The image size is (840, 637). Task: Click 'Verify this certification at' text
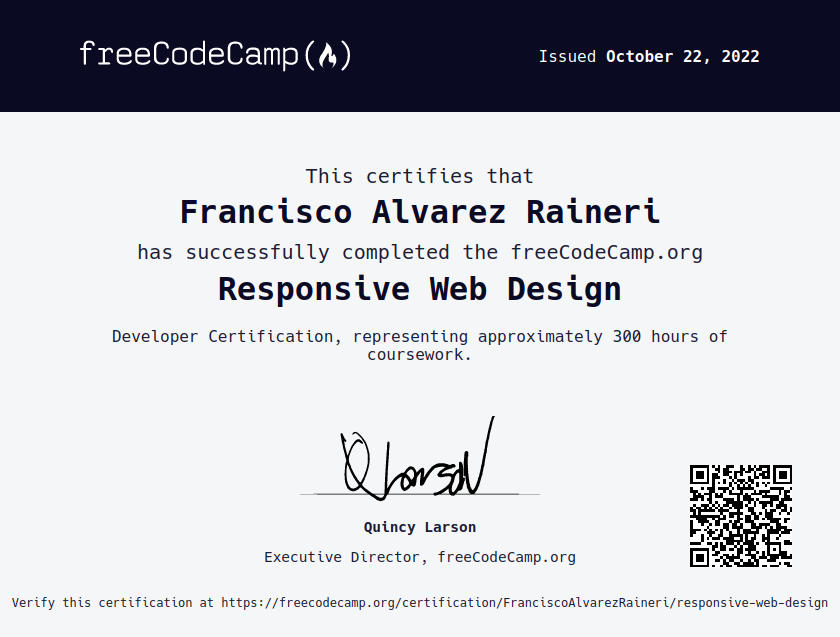112,603
